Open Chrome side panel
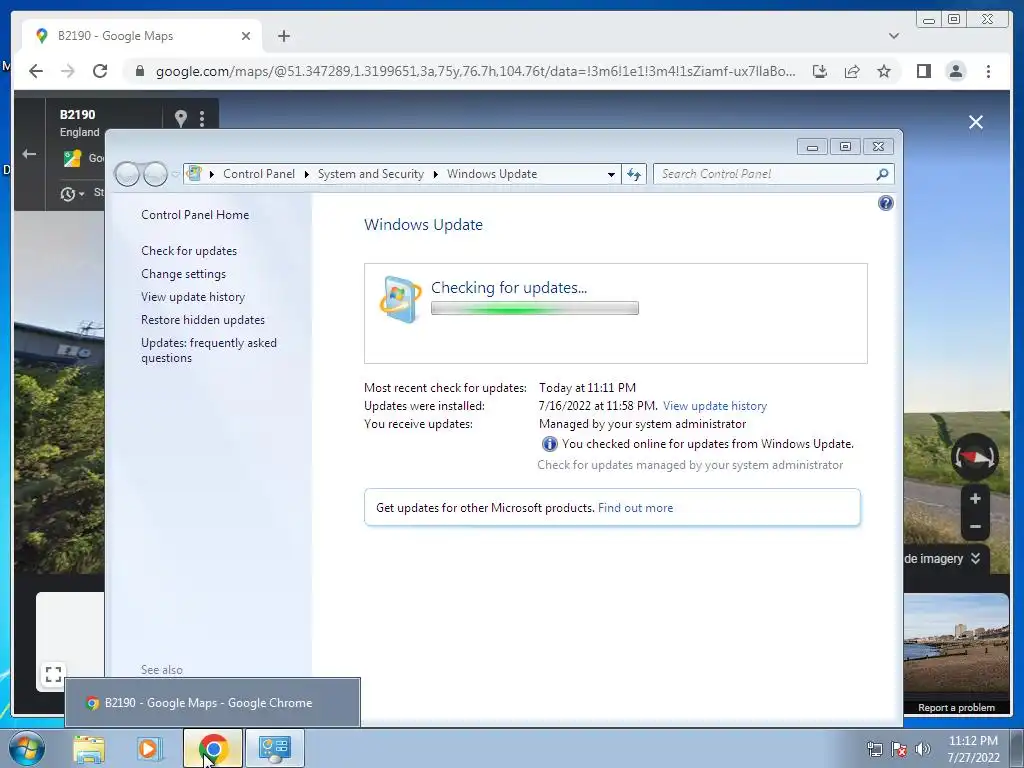Image resolution: width=1024 pixels, height=768 pixels. pos(923,71)
